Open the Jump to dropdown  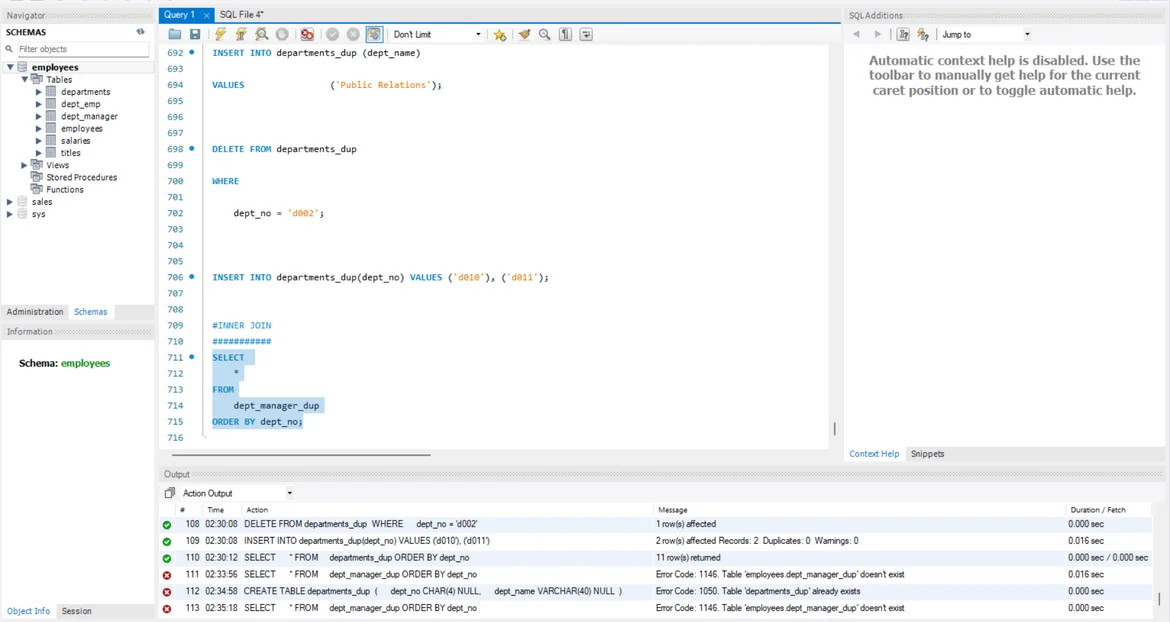click(x=985, y=34)
